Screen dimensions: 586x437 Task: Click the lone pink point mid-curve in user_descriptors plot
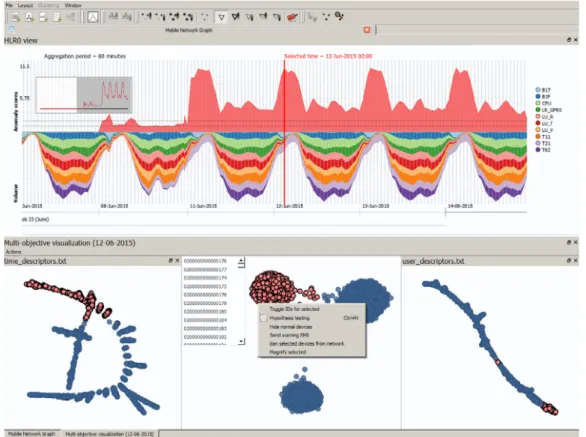[x=498, y=362]
